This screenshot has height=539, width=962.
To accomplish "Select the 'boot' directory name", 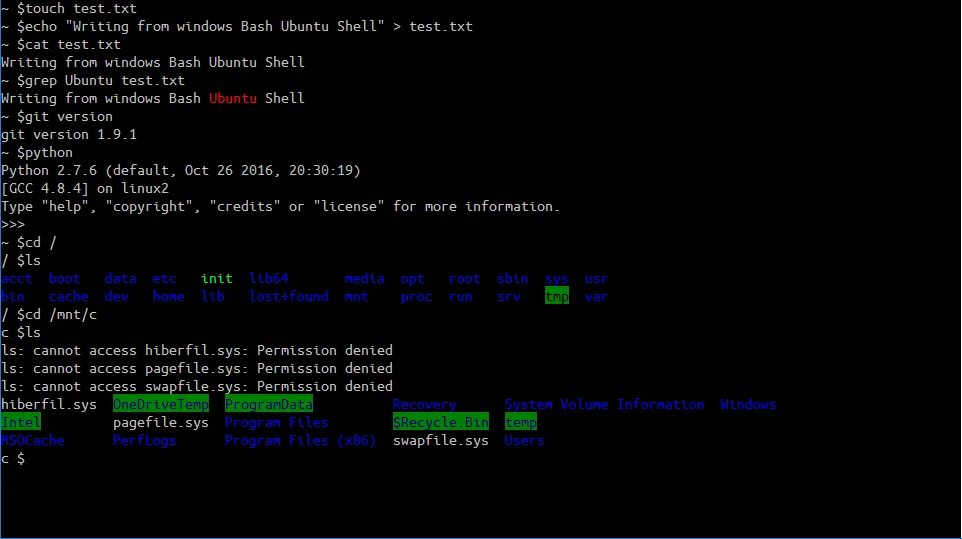I will [x=64, y=278].
